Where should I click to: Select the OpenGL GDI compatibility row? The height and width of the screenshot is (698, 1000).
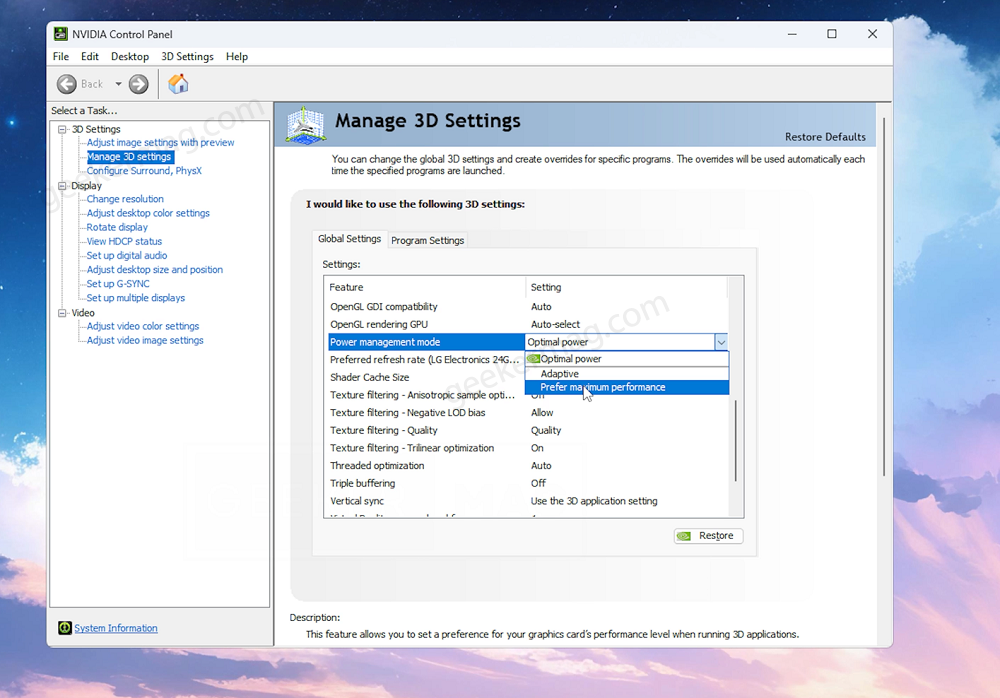pyautogui.click(x=528, y=307)
